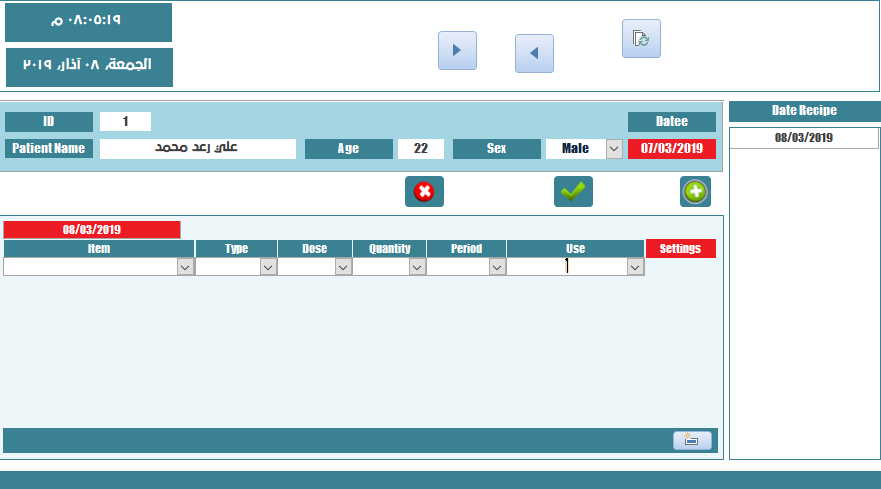Click the green checkmark save button
Screen dimensions: 881x489
point(573,192)
